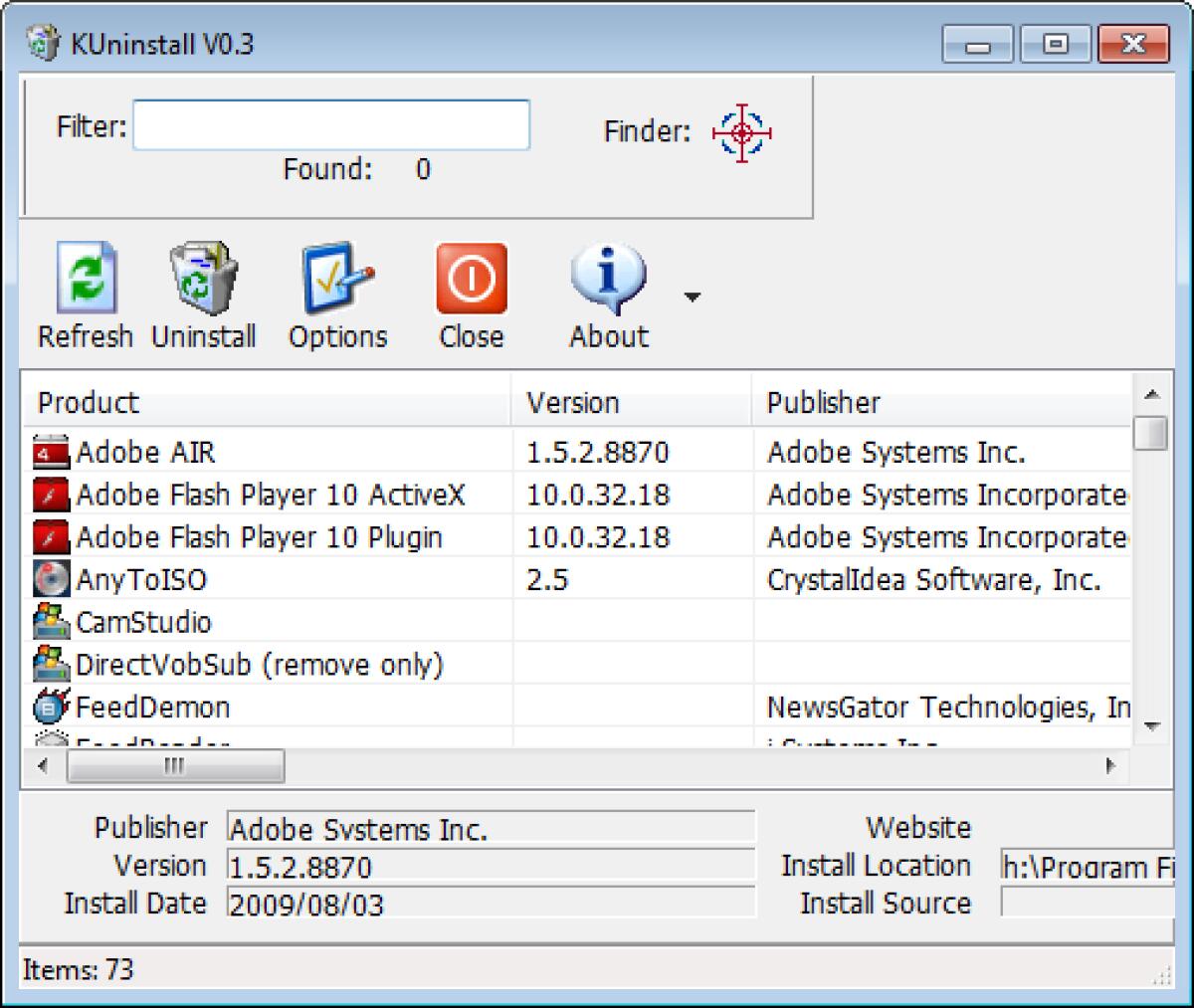Click the red Close power icon
The height and width of the screenshot is (1008, 1194).
(471, 280)
